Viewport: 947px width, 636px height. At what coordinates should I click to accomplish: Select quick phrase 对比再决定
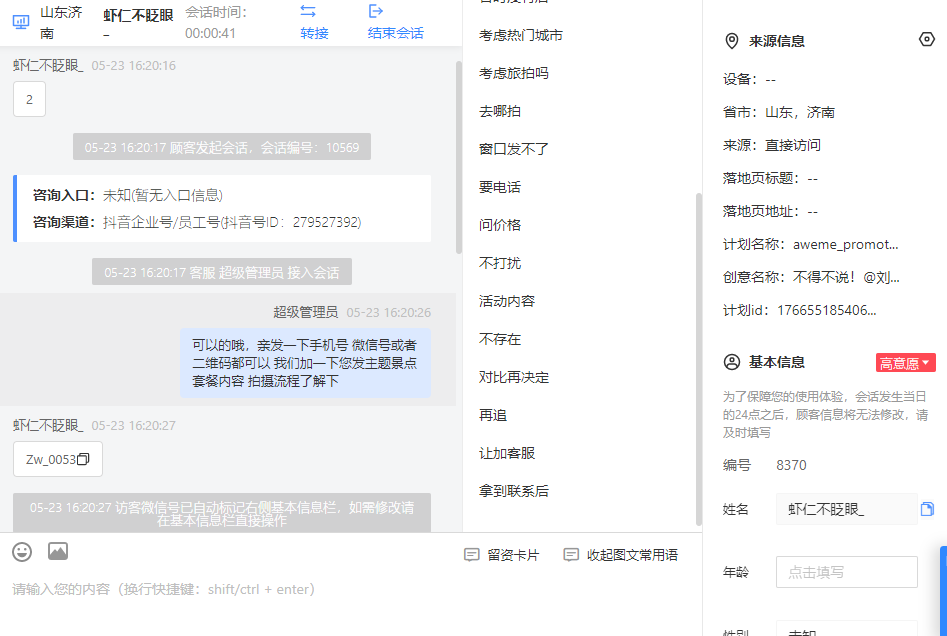[514, 377]
